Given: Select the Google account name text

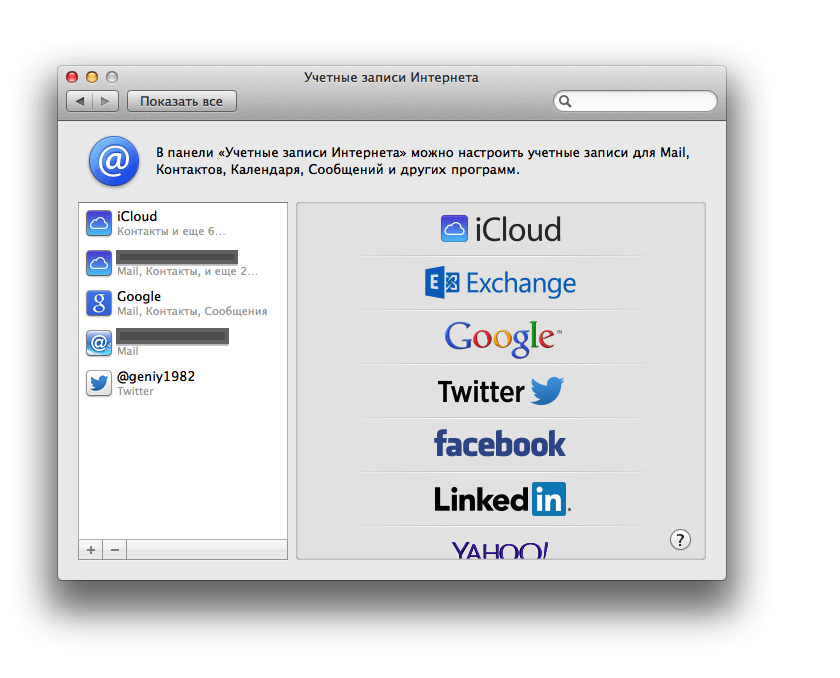Looking at the screenshot, I should tap(139, 297).
